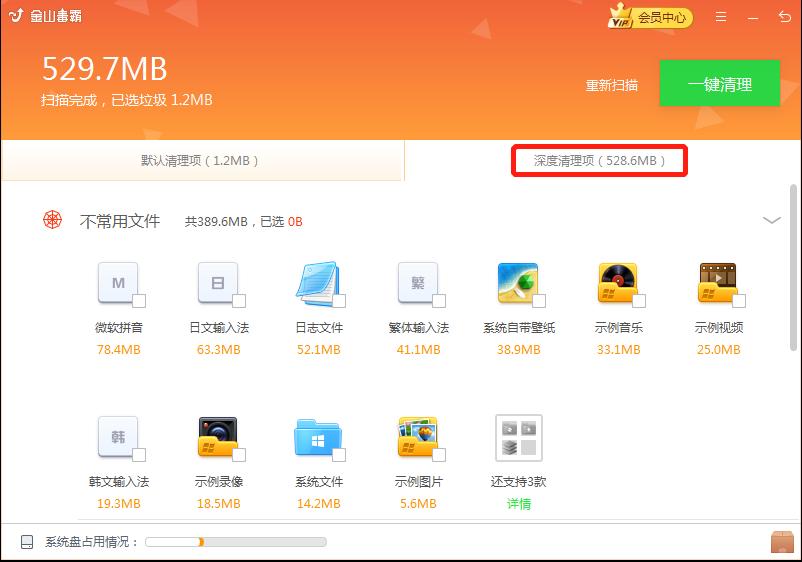Viewport: 802px width, 562px height.
Task: Click the 金山毒霸 logo icon
Action: point(16,16)
